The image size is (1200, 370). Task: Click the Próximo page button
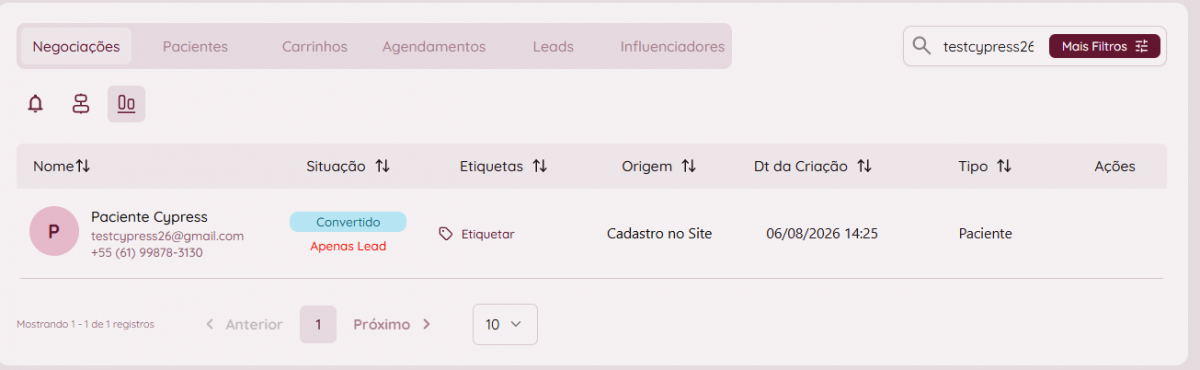click(392, 324)
